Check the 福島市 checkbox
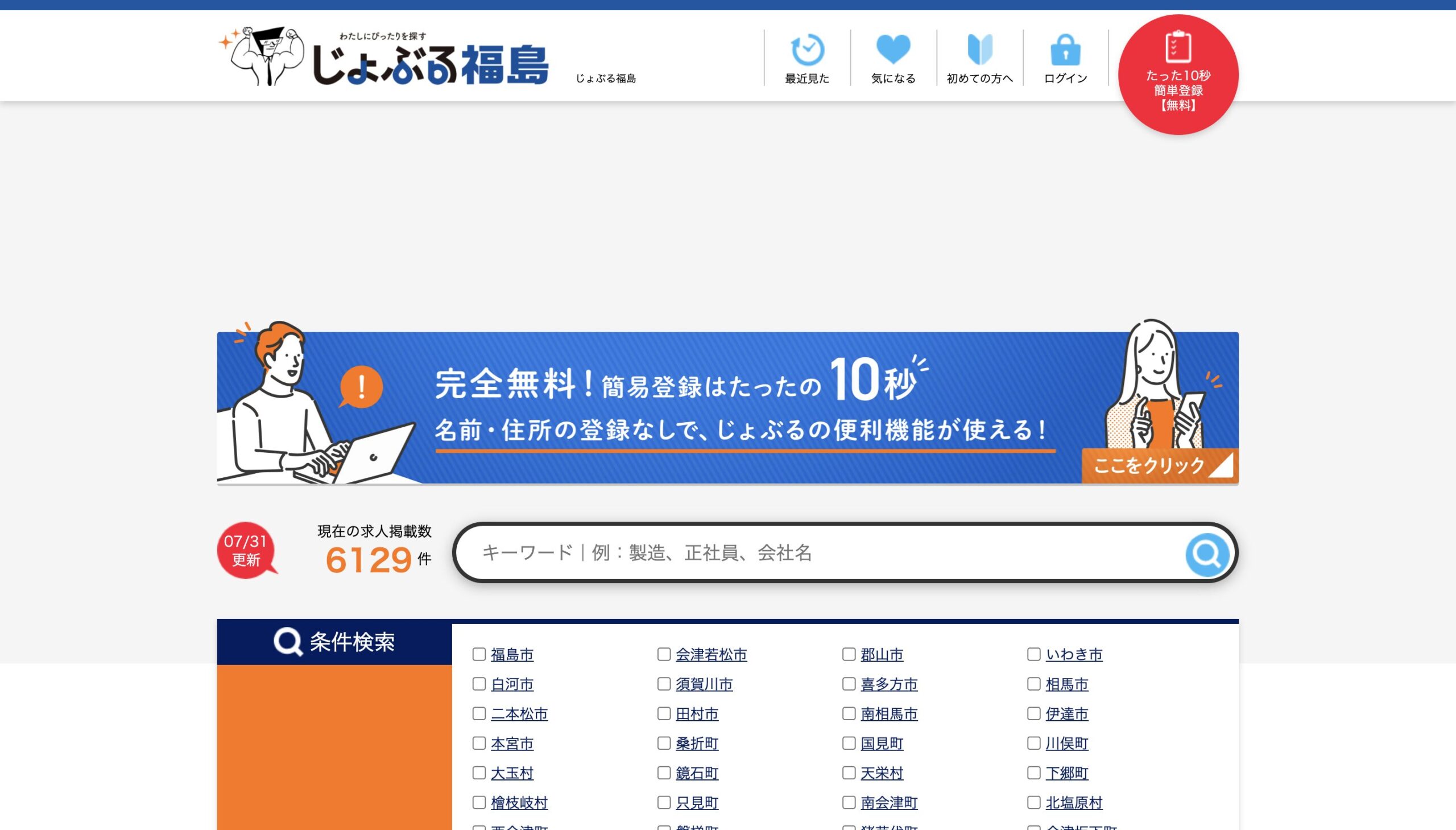The height and width of the screenshot is (830, 1456). [479, 654]
